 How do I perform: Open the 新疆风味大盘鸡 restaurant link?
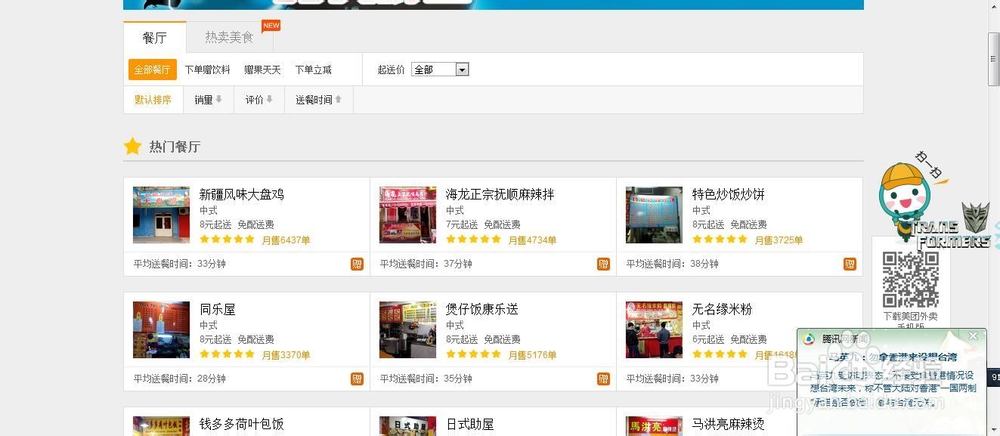[x=242, y=194]
